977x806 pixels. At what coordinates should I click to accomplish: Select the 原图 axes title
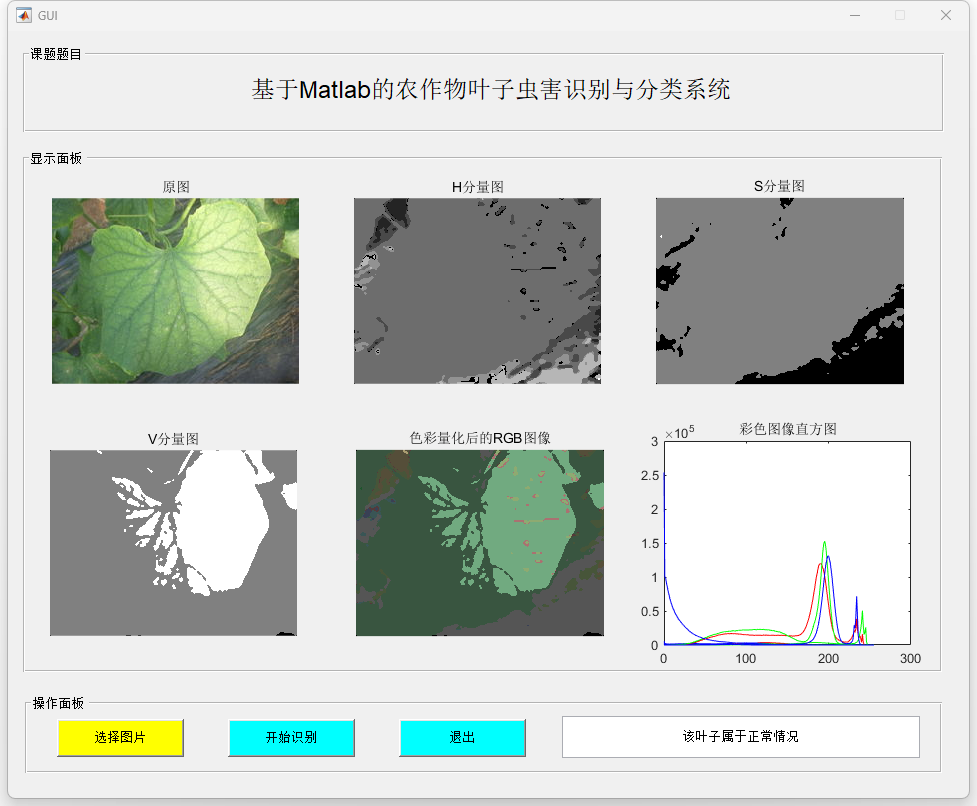tap(176, 187)
